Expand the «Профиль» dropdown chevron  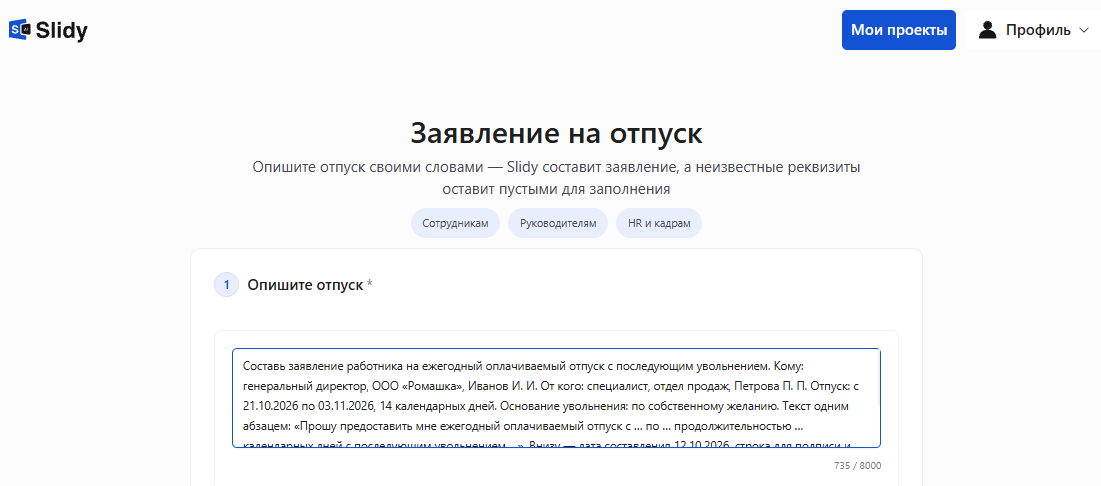(x=1084, y=31)
